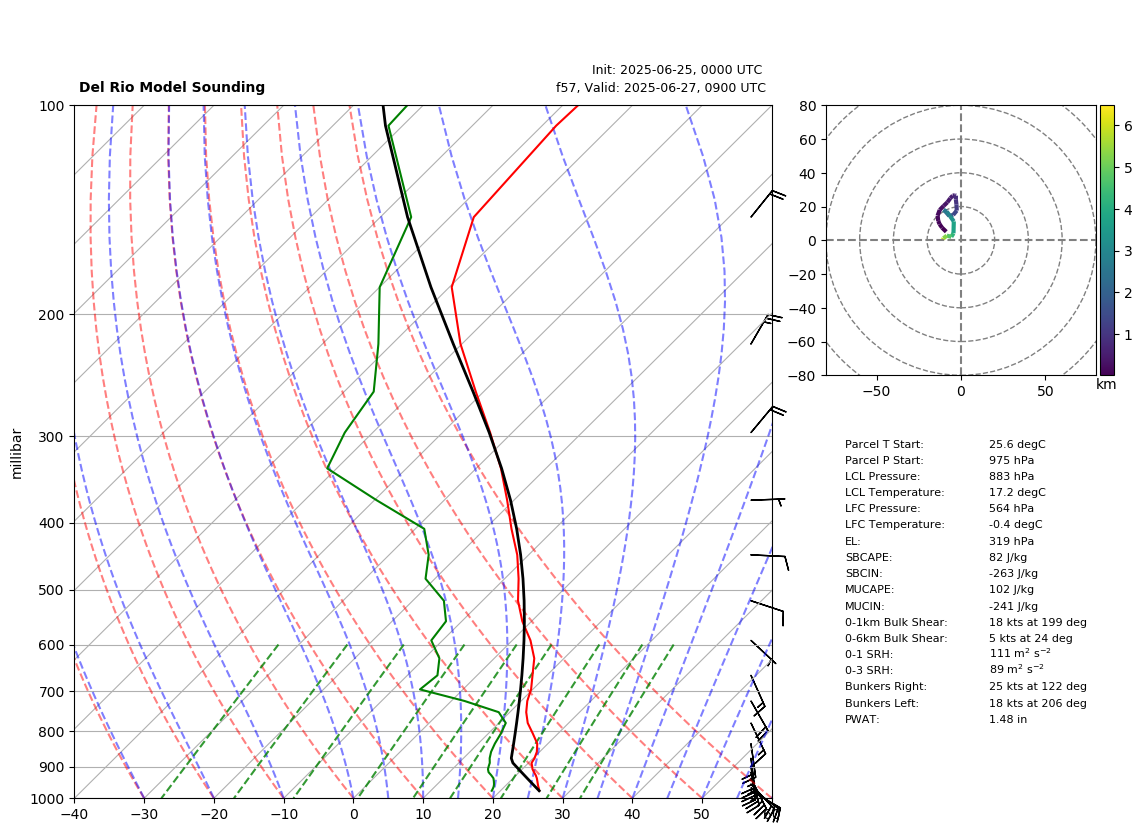This screenshot has width=1142, height=832.
Task: Click the "25 kts at 122 deg" value
Action: point(1038,686)
